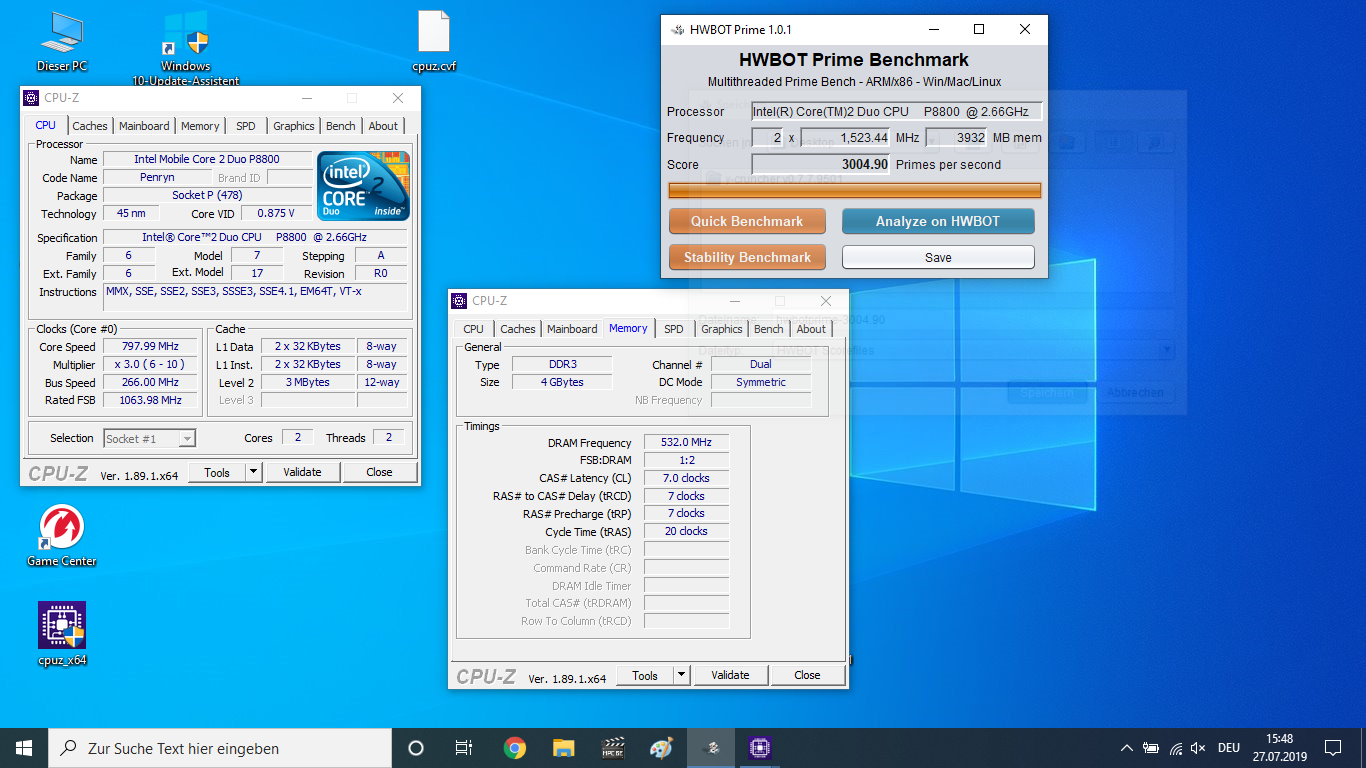Open the Paint palette taskbar icon
Image resolution: width=1366 pixels, height=768 pixels.
[x=661, y=748]
